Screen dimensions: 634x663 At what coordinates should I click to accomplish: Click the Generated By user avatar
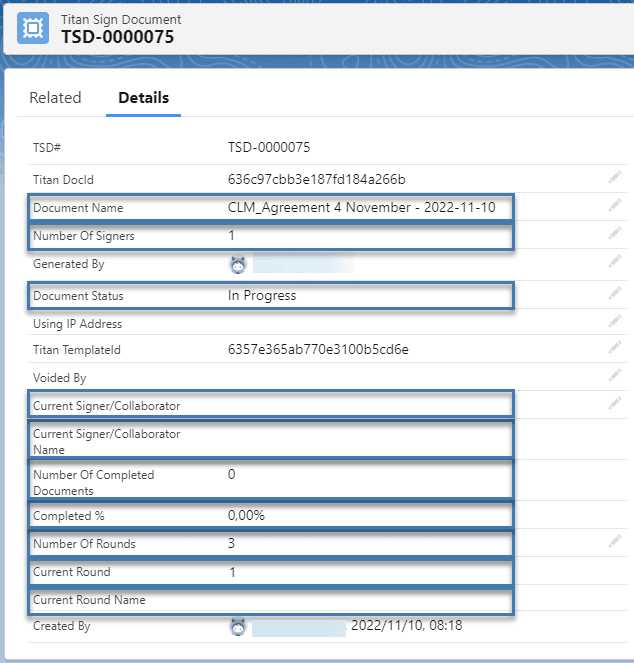click(238, 265)
